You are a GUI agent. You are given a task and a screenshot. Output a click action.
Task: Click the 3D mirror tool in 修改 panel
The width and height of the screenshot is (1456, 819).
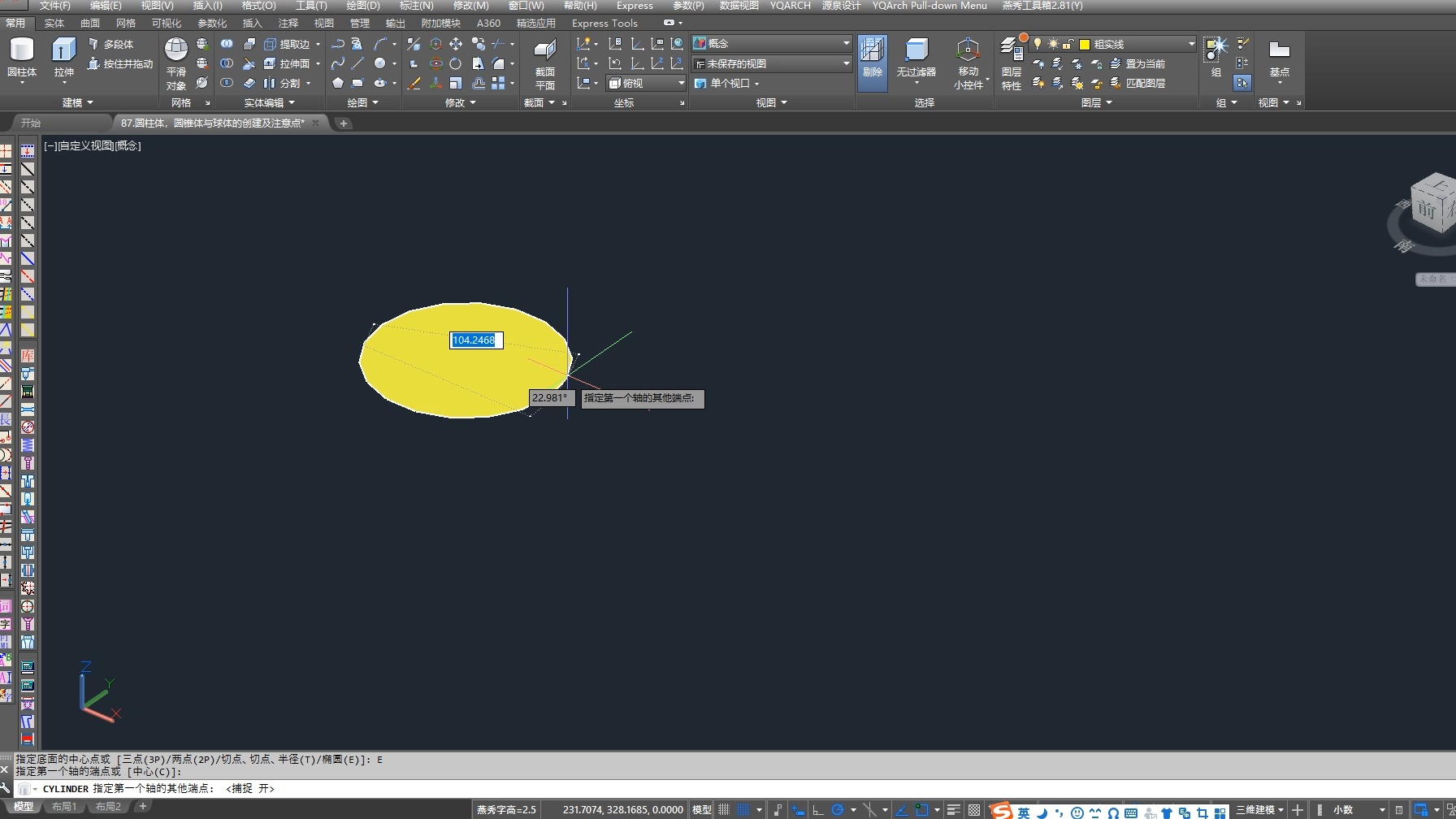pos(414,44)
